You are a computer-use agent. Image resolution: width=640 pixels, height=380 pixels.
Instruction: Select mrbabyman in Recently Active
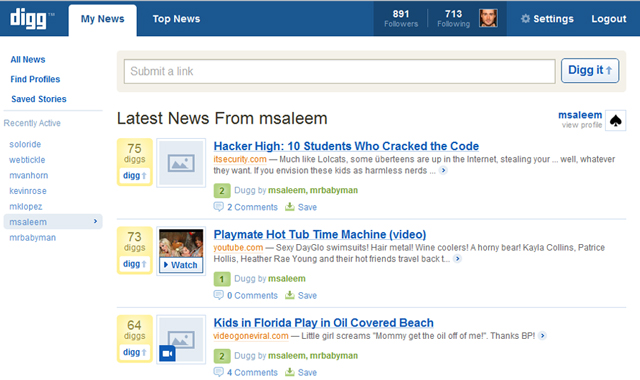(32, 238)
